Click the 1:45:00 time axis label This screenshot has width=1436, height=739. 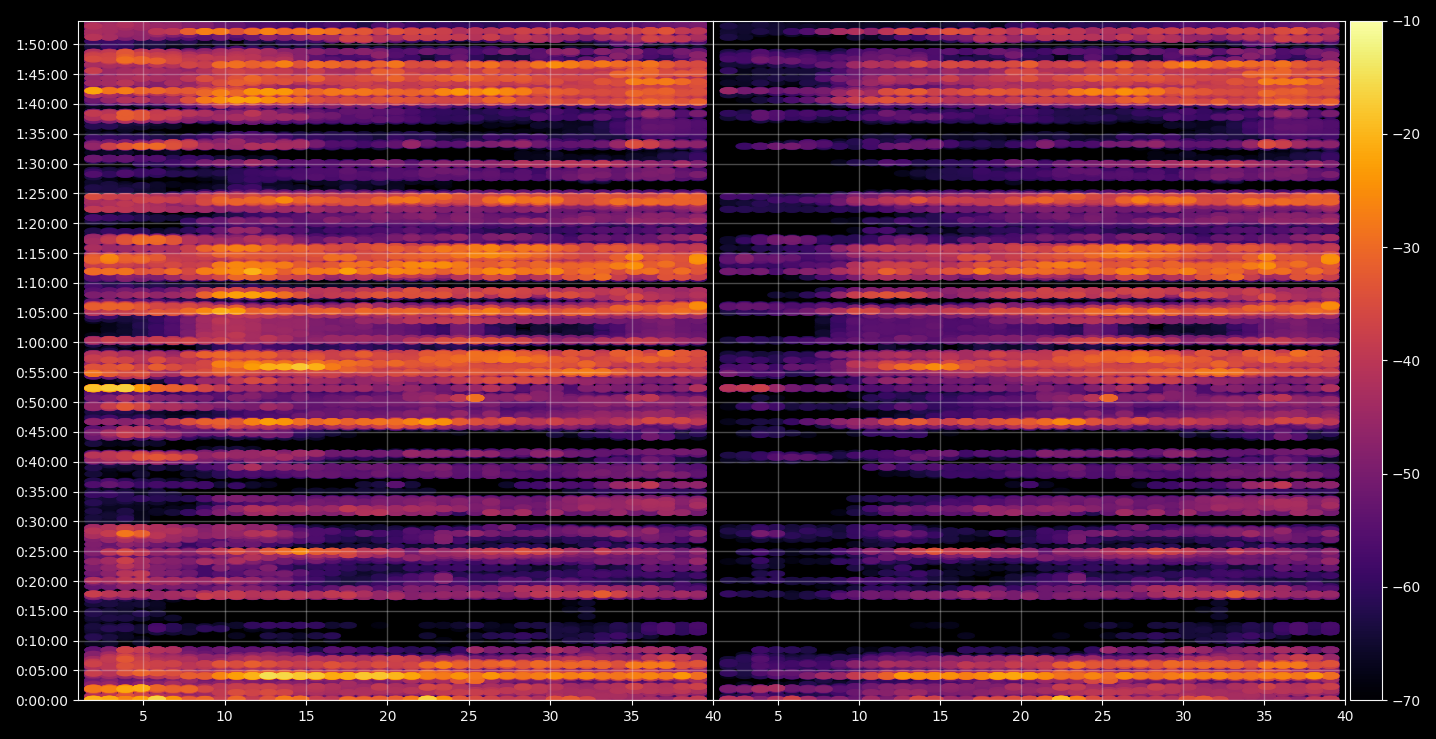(42, 75)
